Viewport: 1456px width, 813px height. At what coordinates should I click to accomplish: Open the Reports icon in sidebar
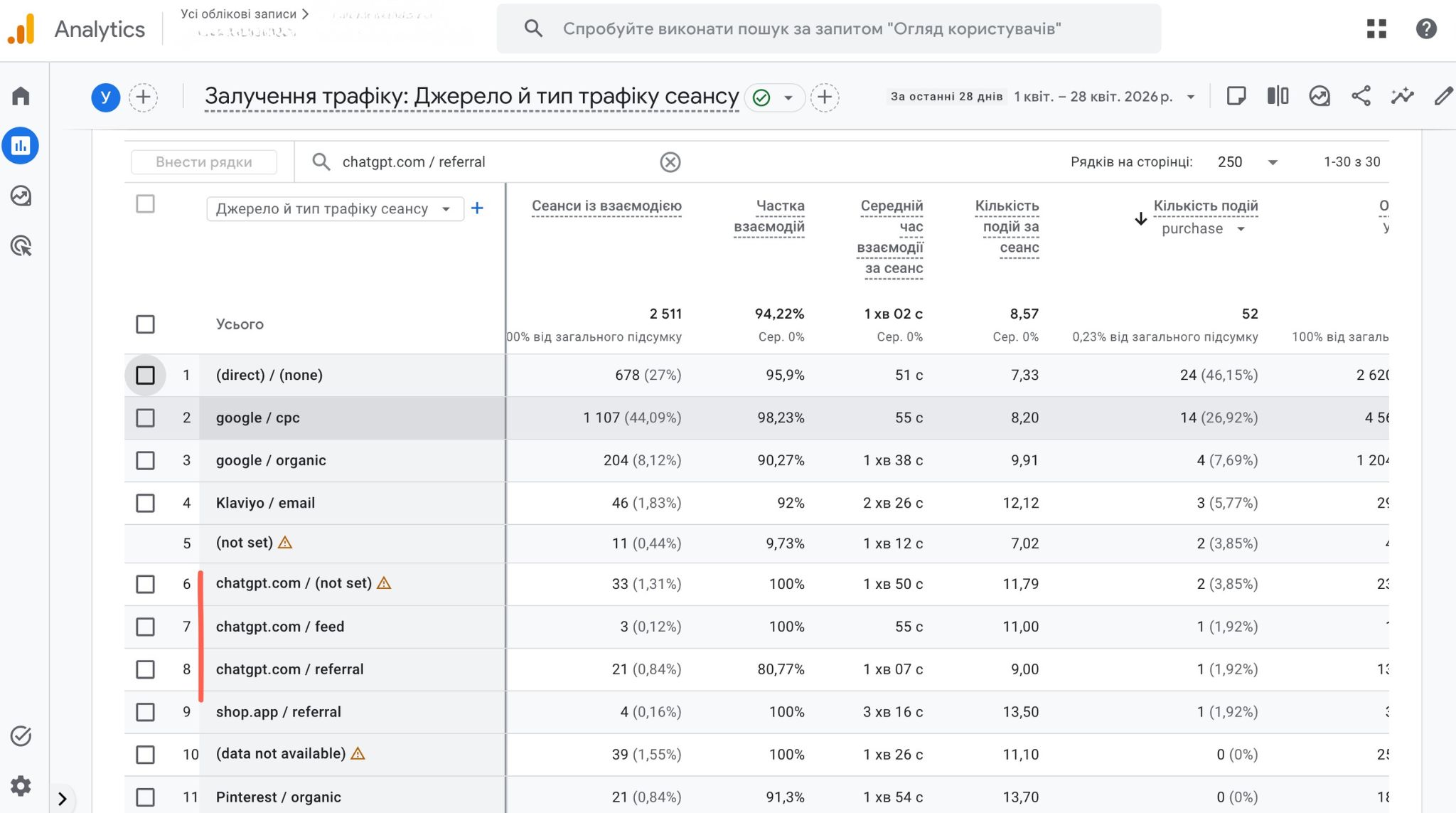pos(21,146)
